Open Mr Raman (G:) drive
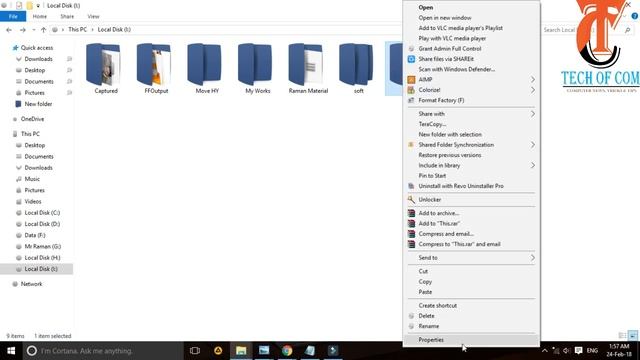Viewport: 640px width, 360px height. 42,247
